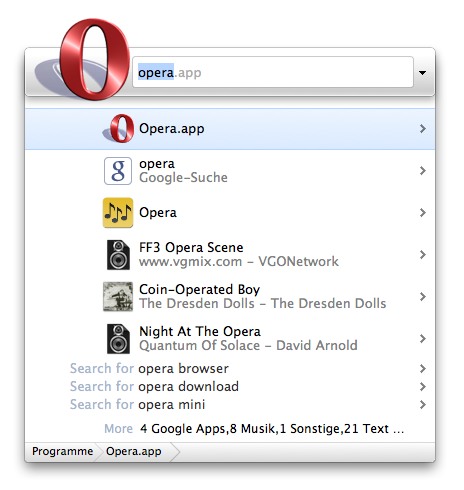This screenshot has width=464, height=490.
Task: Expand the Opera.app row chevron
Action: [423, 129]
